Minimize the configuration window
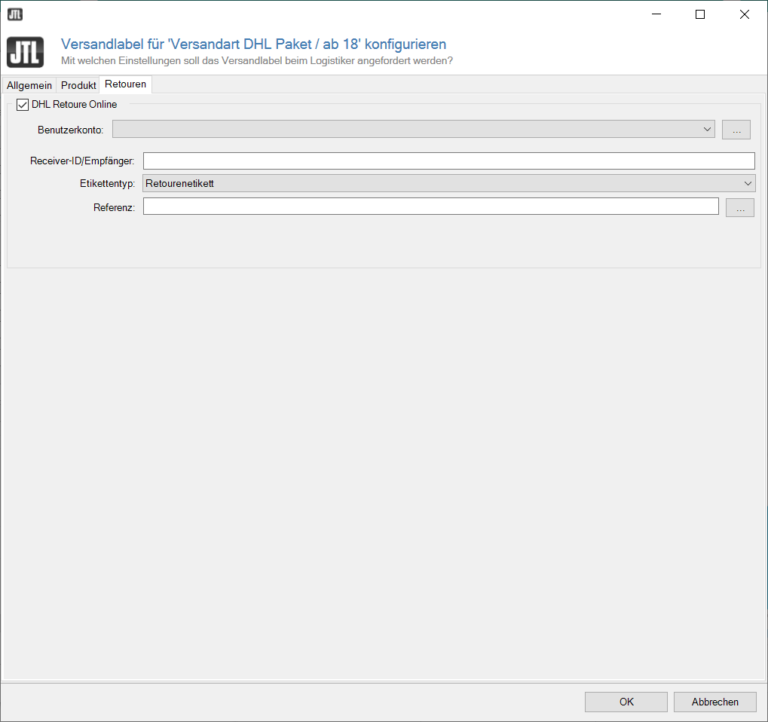 [x=655, y=14]
